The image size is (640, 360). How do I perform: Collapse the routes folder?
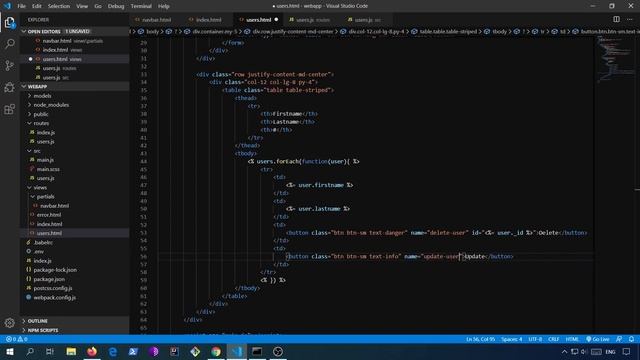(41, 123)
